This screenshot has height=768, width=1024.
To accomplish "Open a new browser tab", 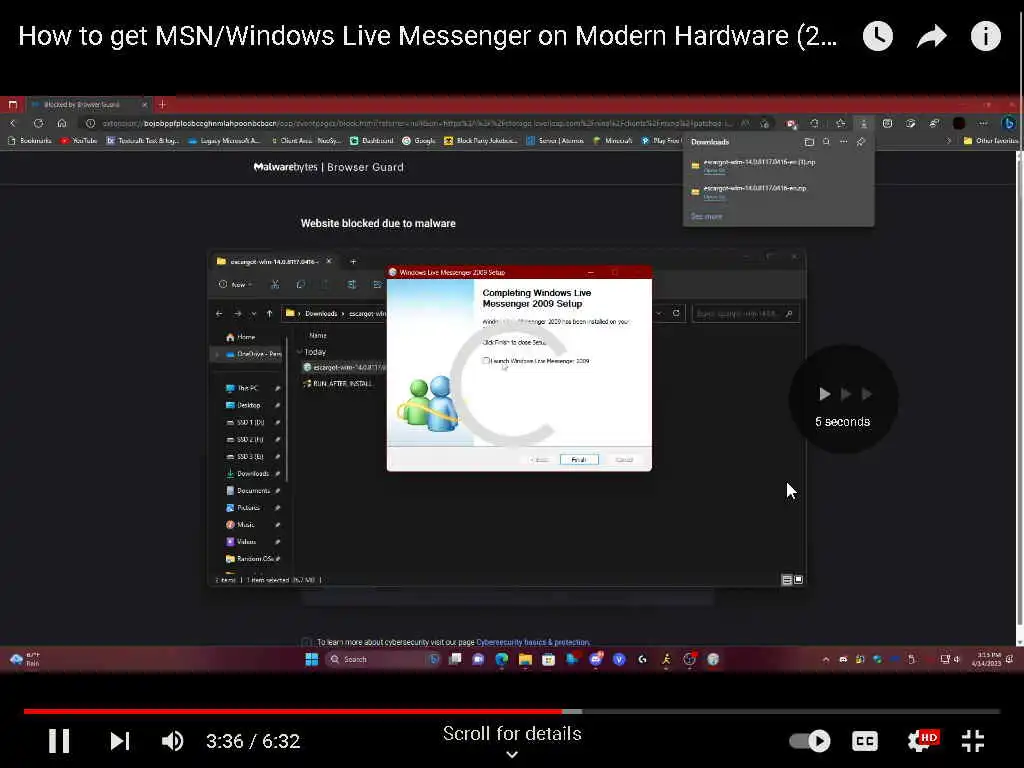I will [163, 104].
